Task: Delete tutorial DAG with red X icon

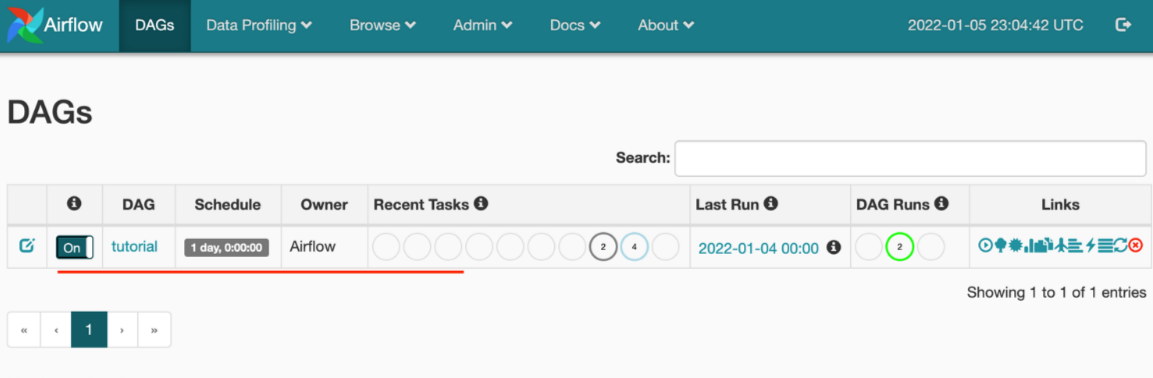Action: 1135,245
